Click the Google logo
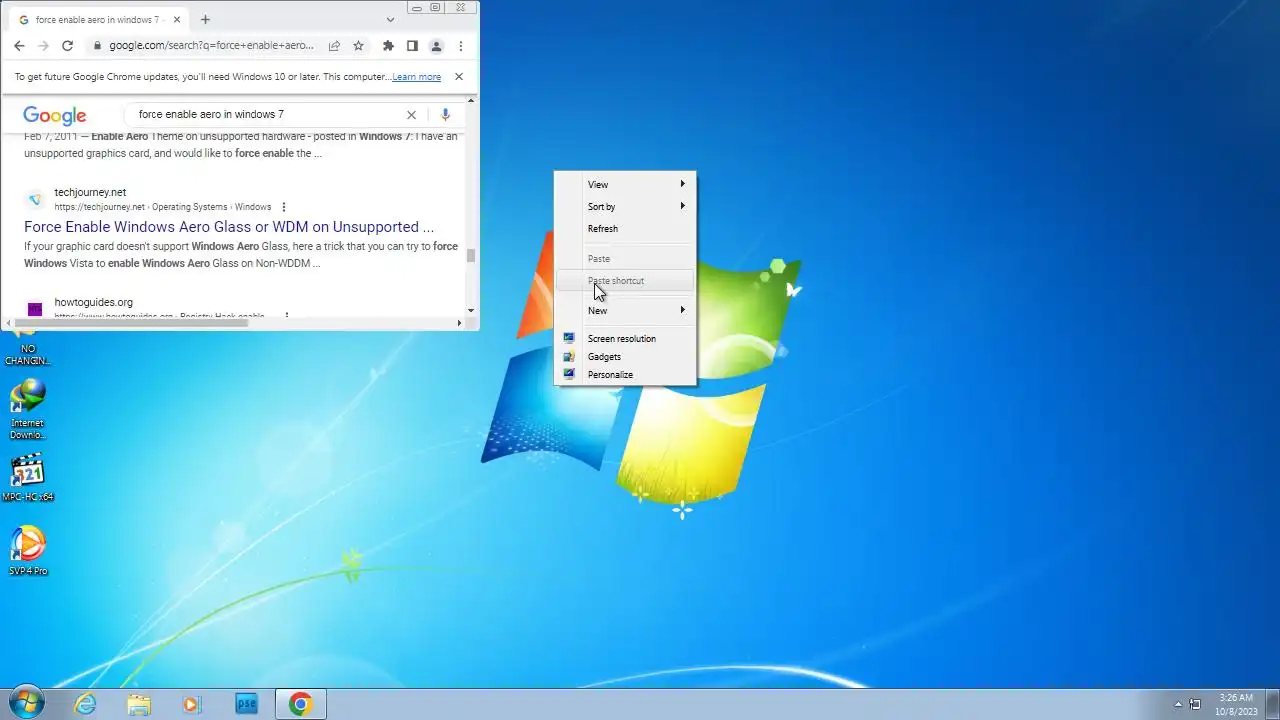The height and width of the screenshot is (720, 1280). [x=55, y=115]
